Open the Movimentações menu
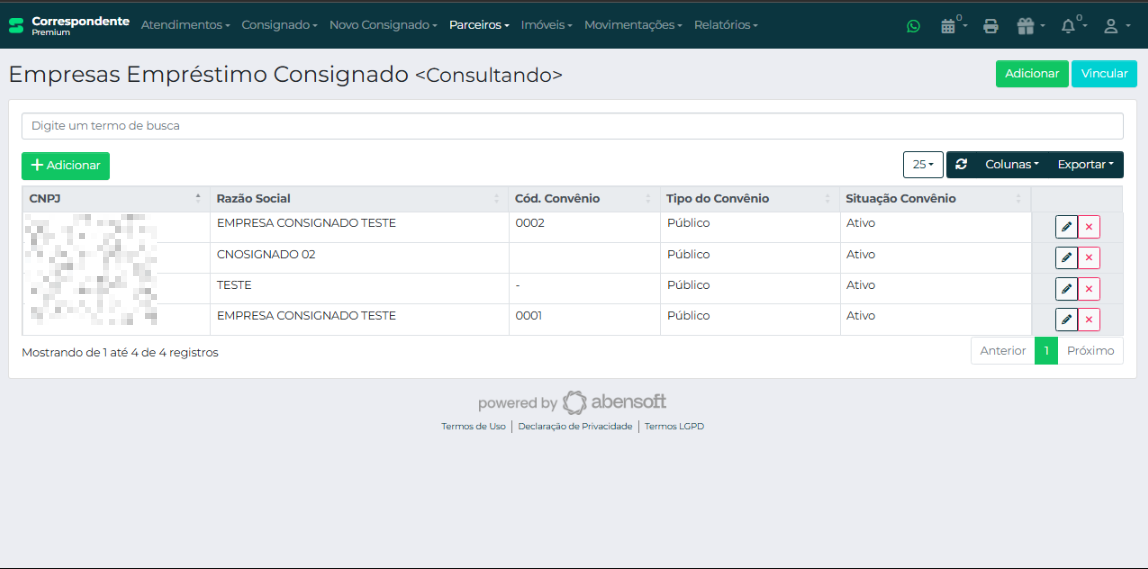The height and width of the screenshot is (569, 1148). point(633,25)
